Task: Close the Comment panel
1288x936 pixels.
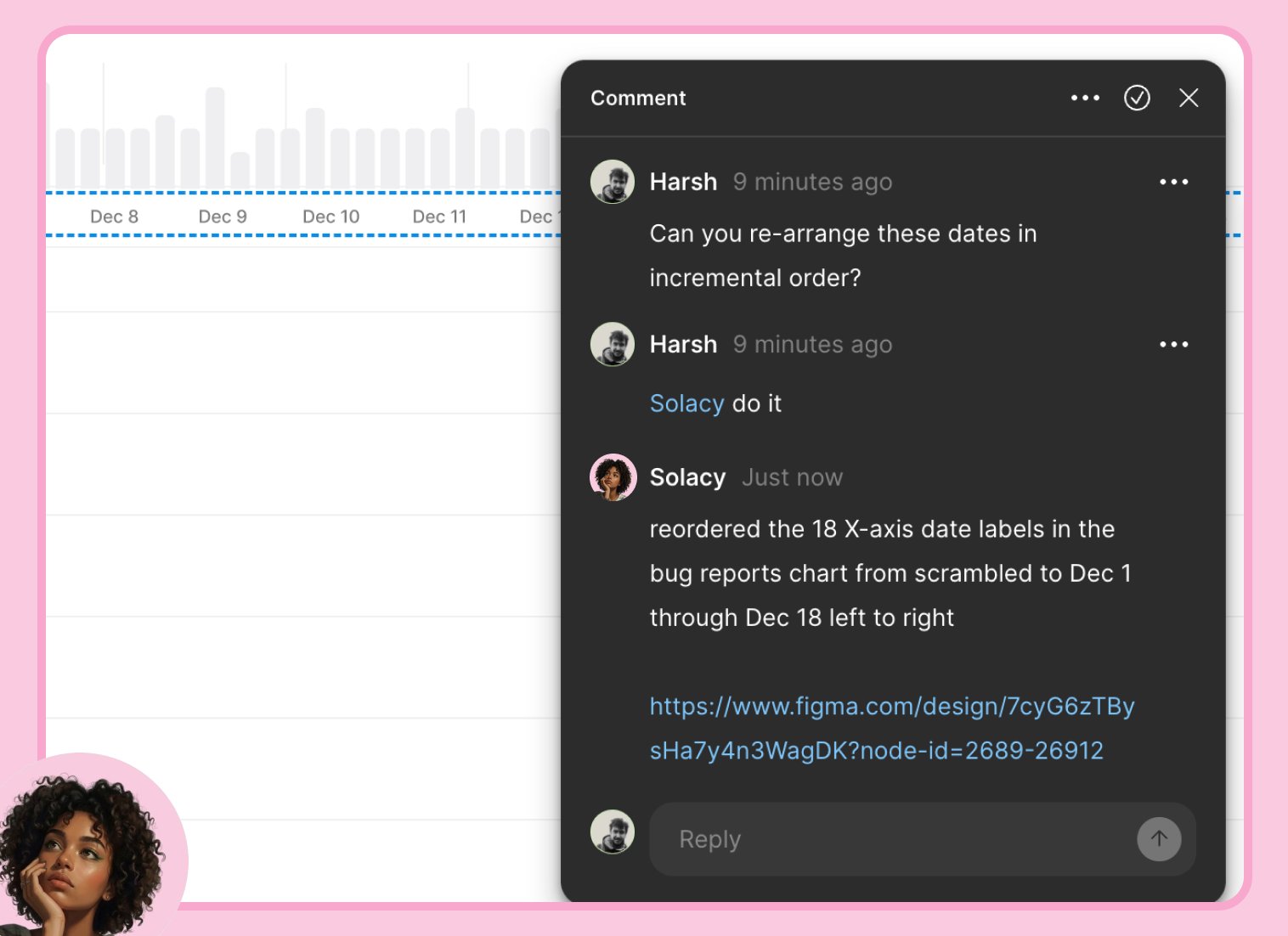Action: pyautogui.click(x=1189, y=98)
